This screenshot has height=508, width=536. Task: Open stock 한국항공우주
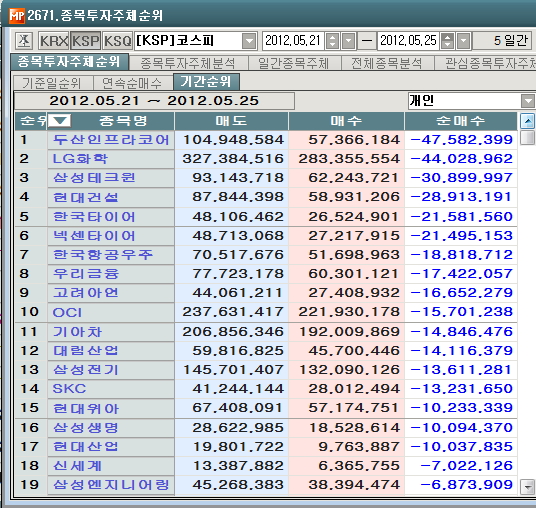point(111,255)
